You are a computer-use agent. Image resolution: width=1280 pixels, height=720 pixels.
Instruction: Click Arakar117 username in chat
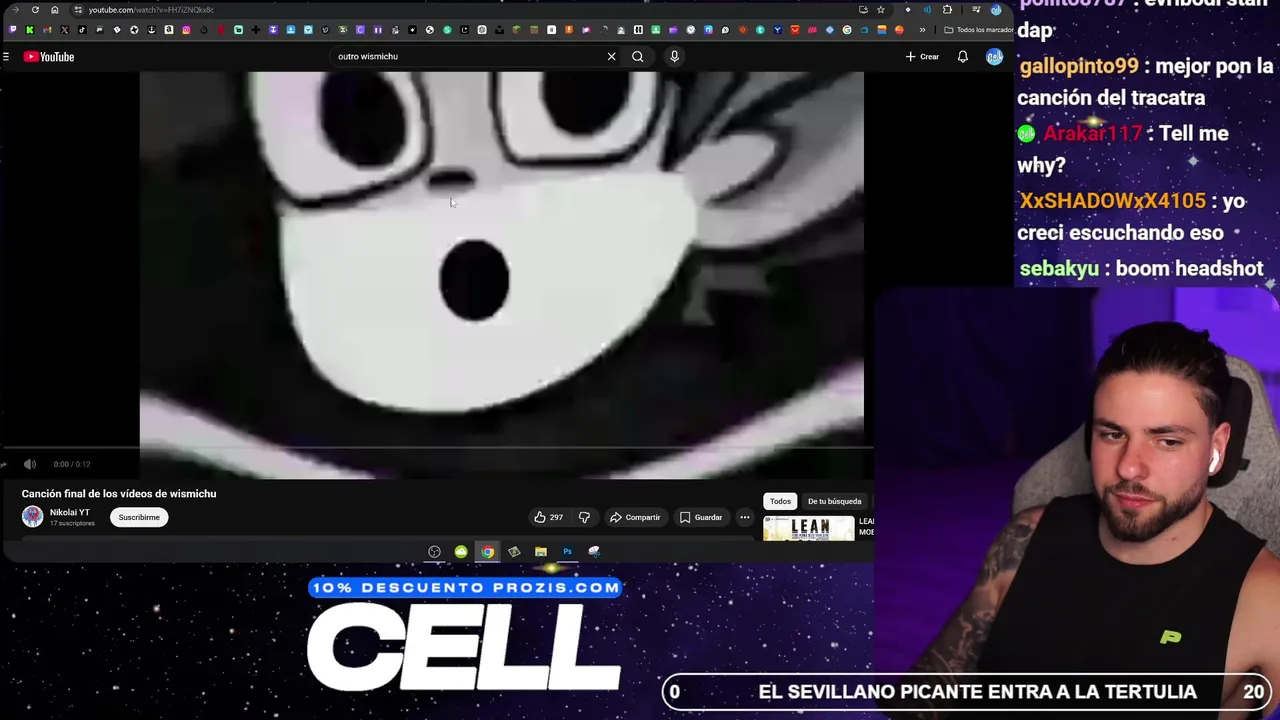point(1092,133)
